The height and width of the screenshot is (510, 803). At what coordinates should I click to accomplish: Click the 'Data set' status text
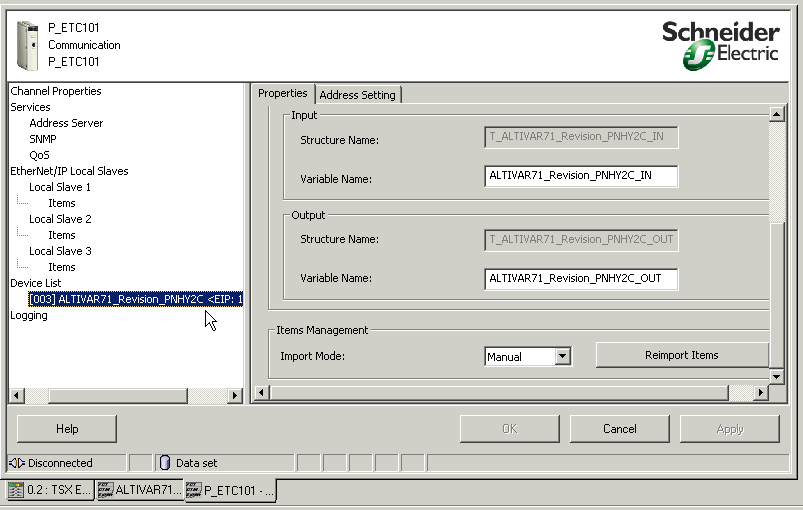click(x=197, y=463)
